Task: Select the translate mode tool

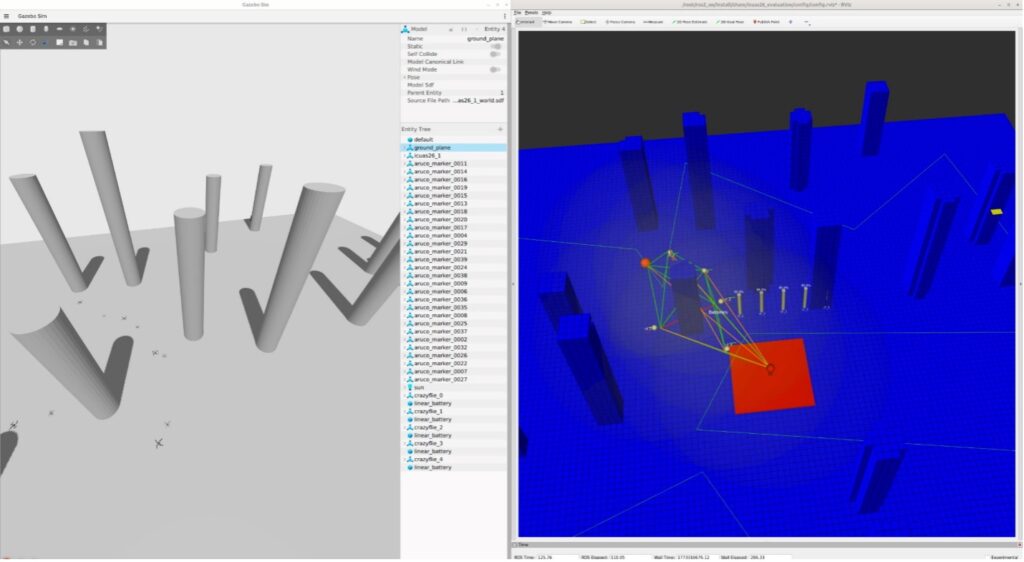Action: tap(20, 42)
